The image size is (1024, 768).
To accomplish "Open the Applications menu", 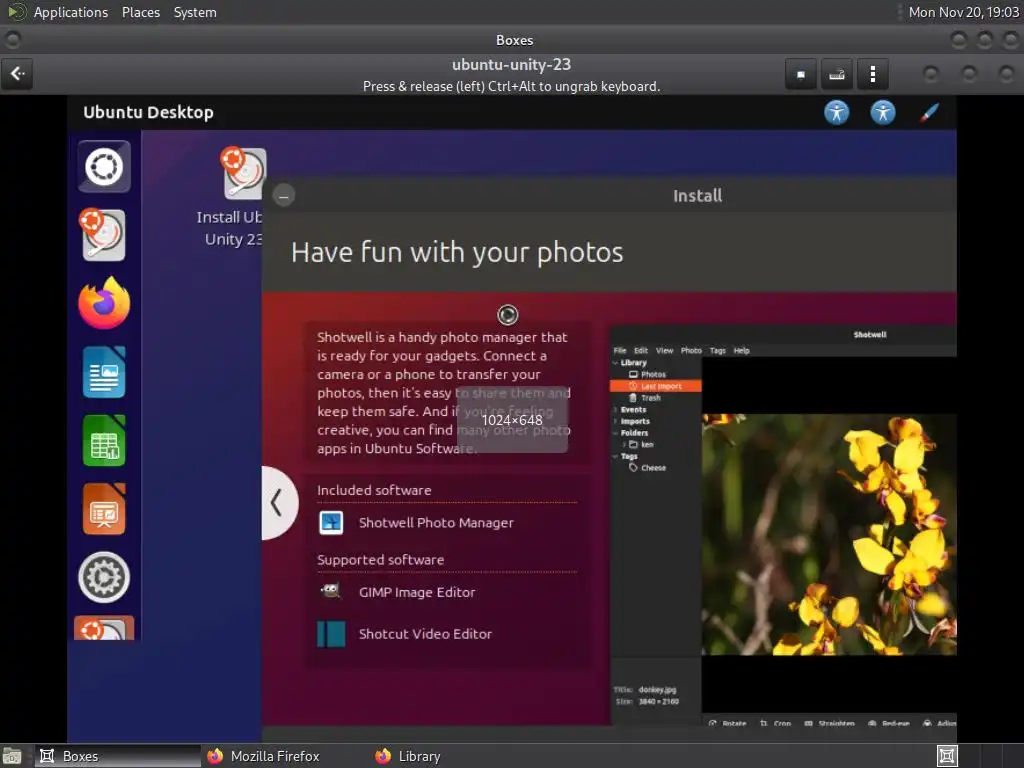I will [71, 12].
